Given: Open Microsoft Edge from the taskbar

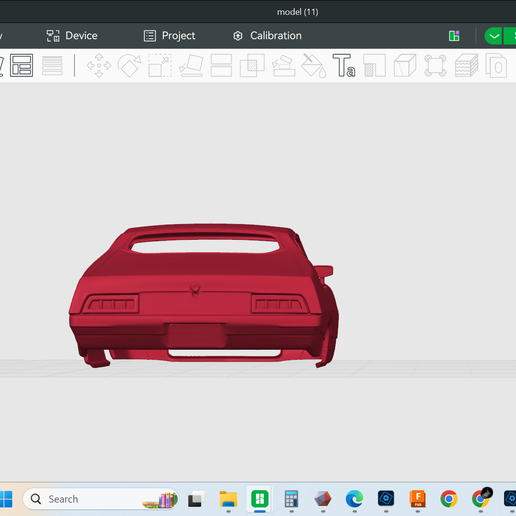Looking at the screenshot, I should 354,499.
